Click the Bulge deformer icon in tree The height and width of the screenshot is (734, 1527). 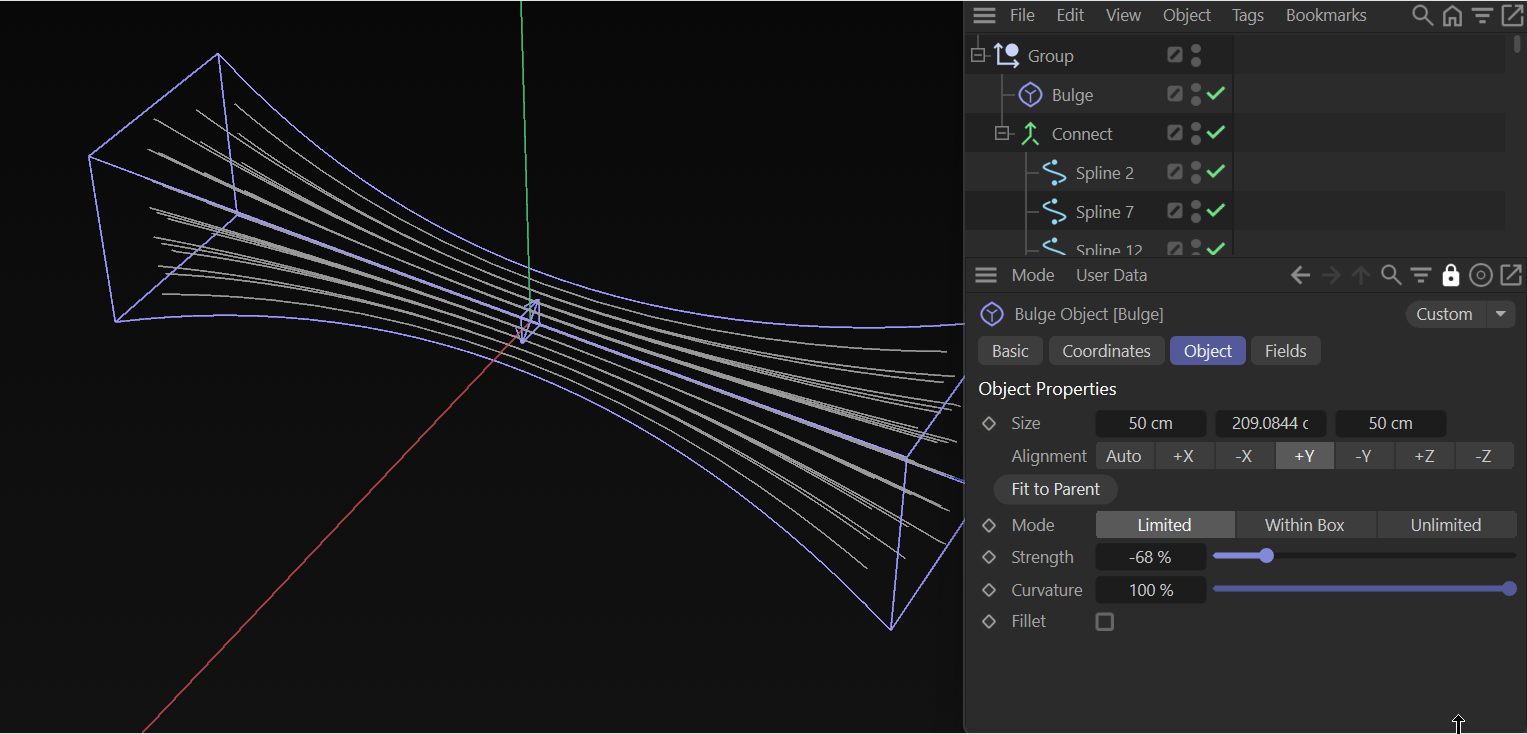coord(1030,95)
